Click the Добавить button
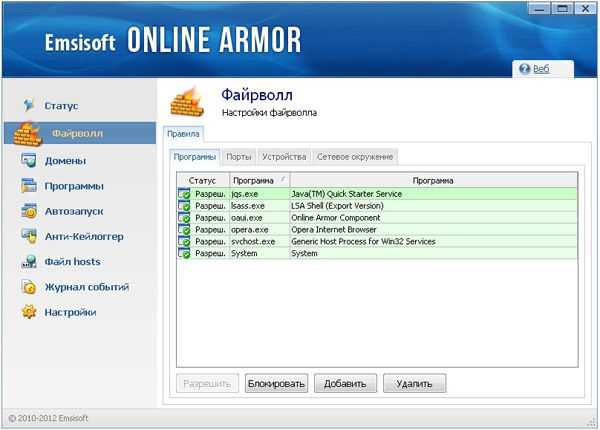600x430 pixels. tap(345, 383)
